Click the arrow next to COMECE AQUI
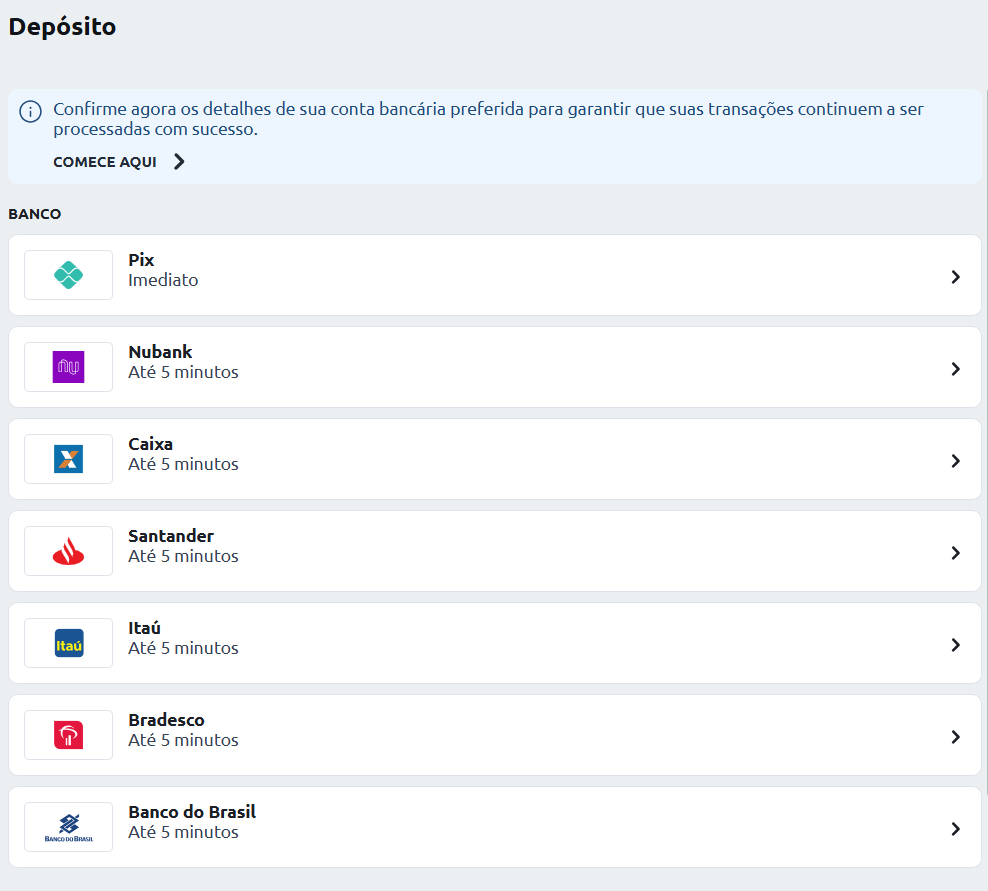This screenshot has width=988, height=891. pos(179,162)
